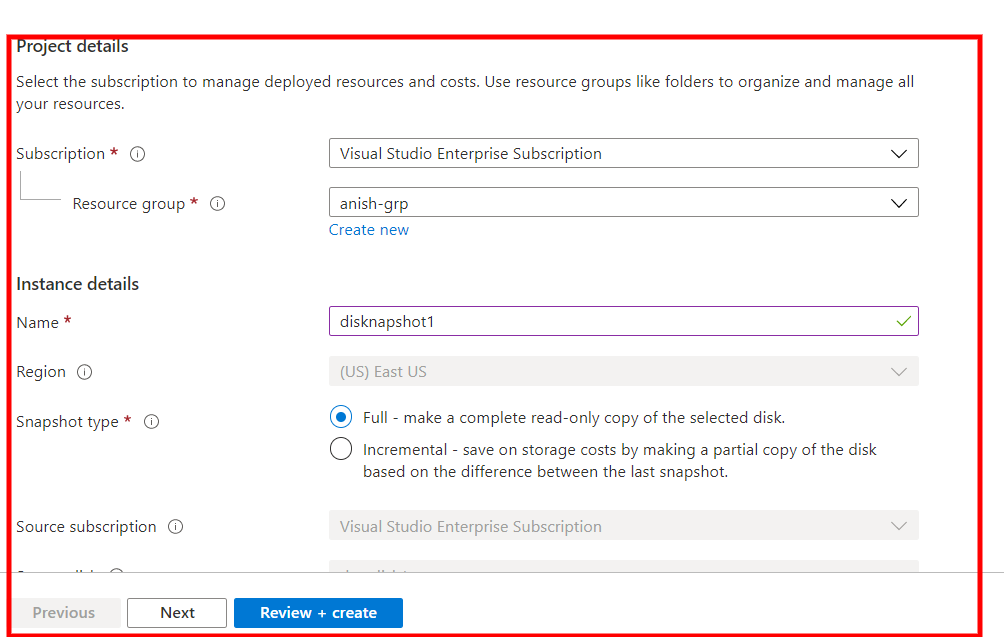Click the info icon next to Snapshot type

coord(151,421)
